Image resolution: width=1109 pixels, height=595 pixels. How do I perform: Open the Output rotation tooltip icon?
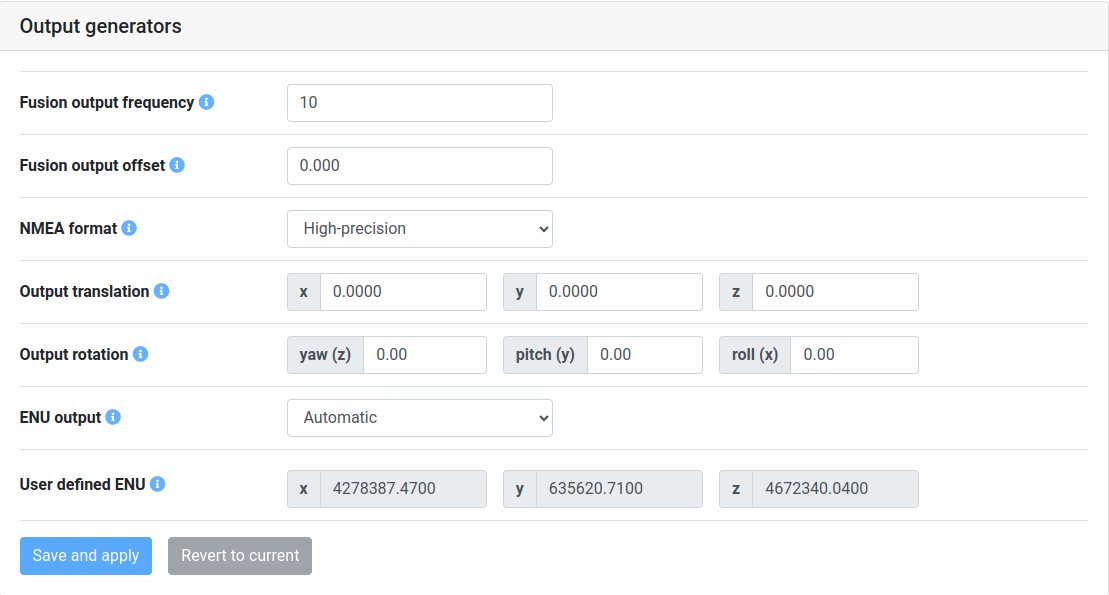(142, 354)
